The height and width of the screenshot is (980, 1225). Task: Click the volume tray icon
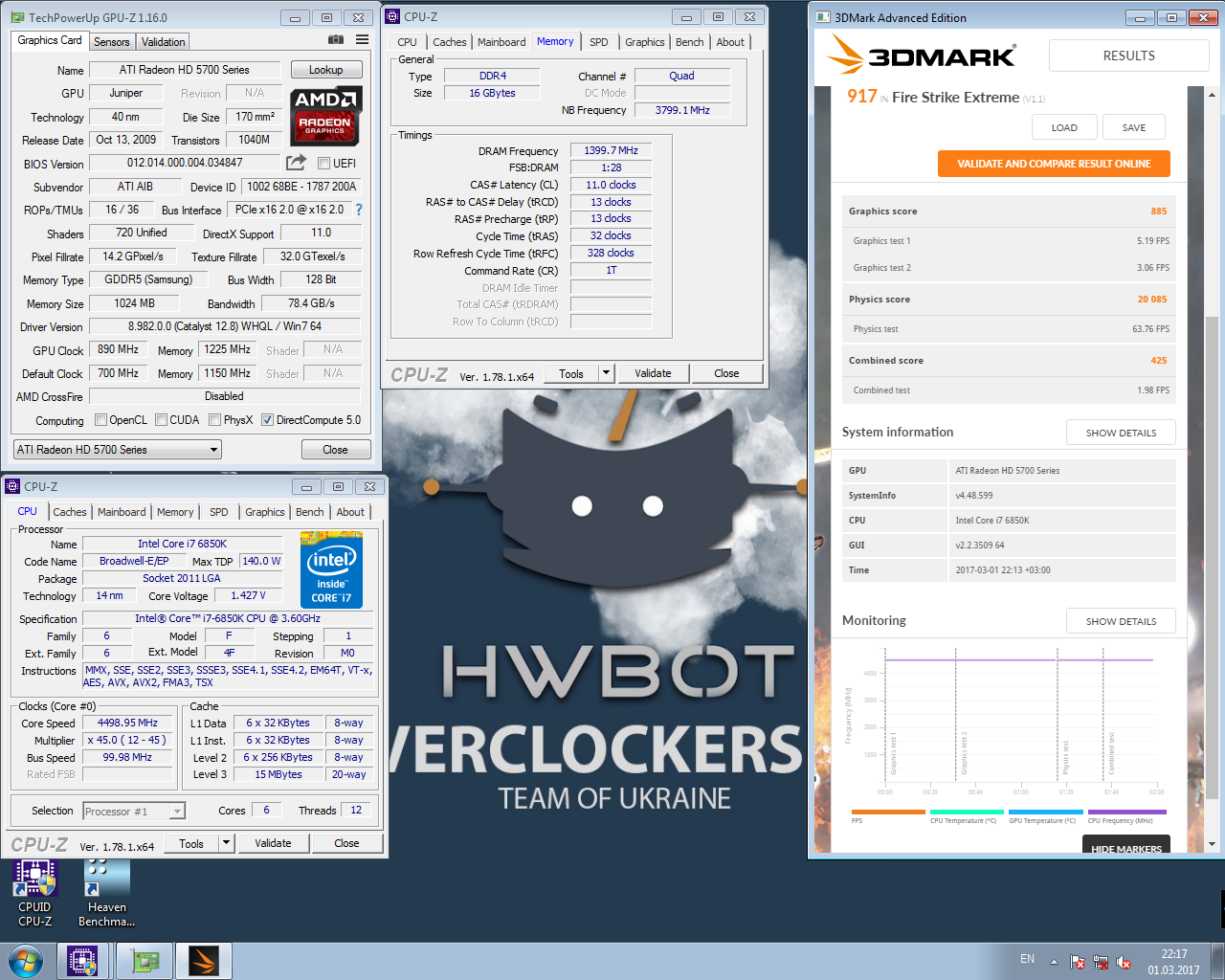coord(1124,962)
